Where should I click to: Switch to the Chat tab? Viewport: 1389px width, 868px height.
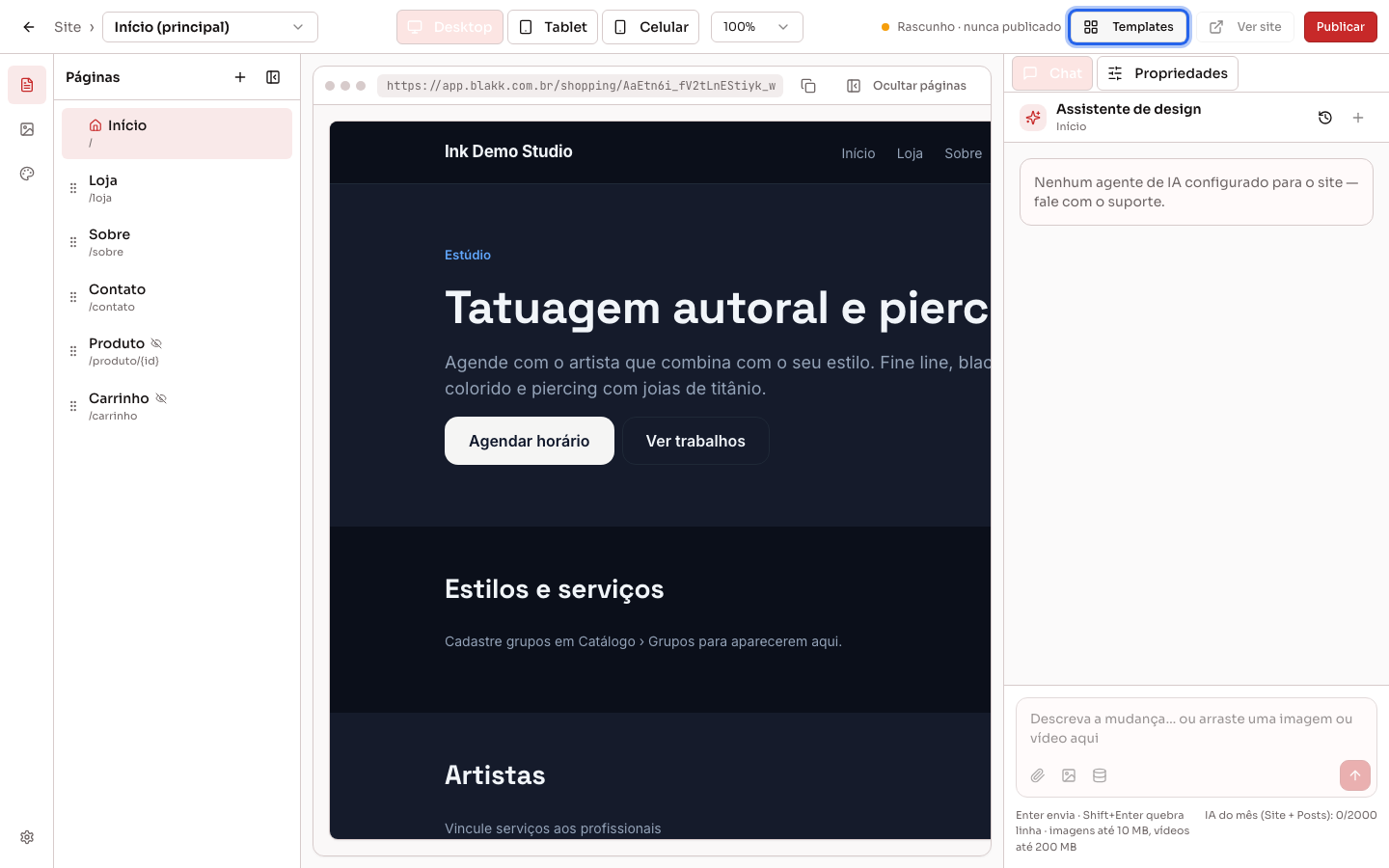(1052, 73)
